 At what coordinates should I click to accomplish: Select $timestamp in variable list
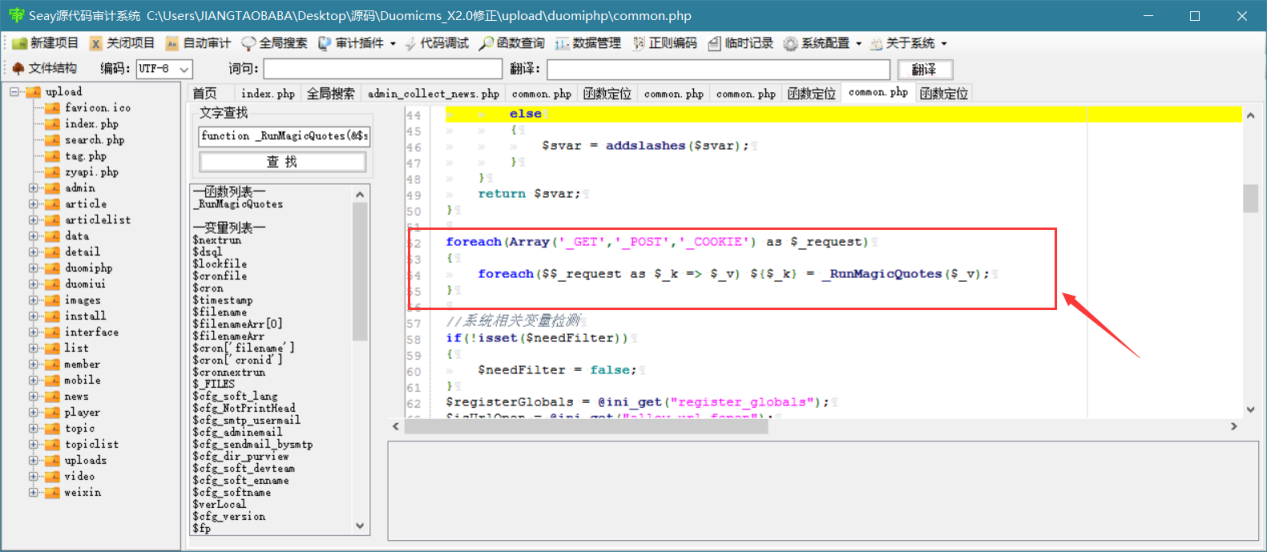click(x=222, y=300)
